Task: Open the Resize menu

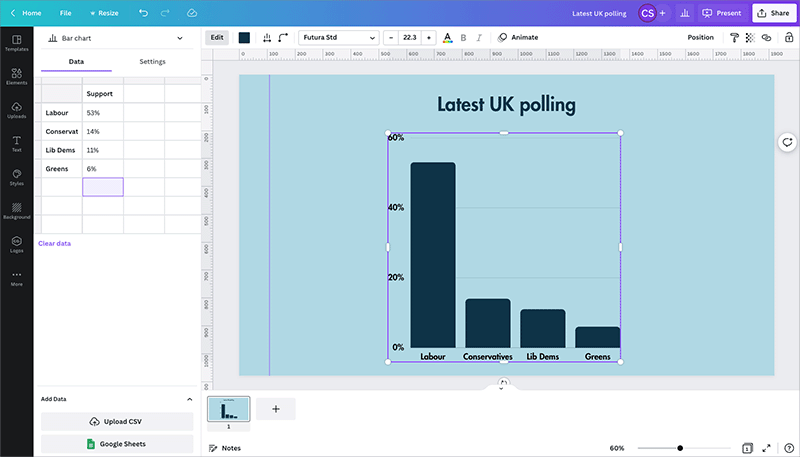Action: tap(104, 13)
